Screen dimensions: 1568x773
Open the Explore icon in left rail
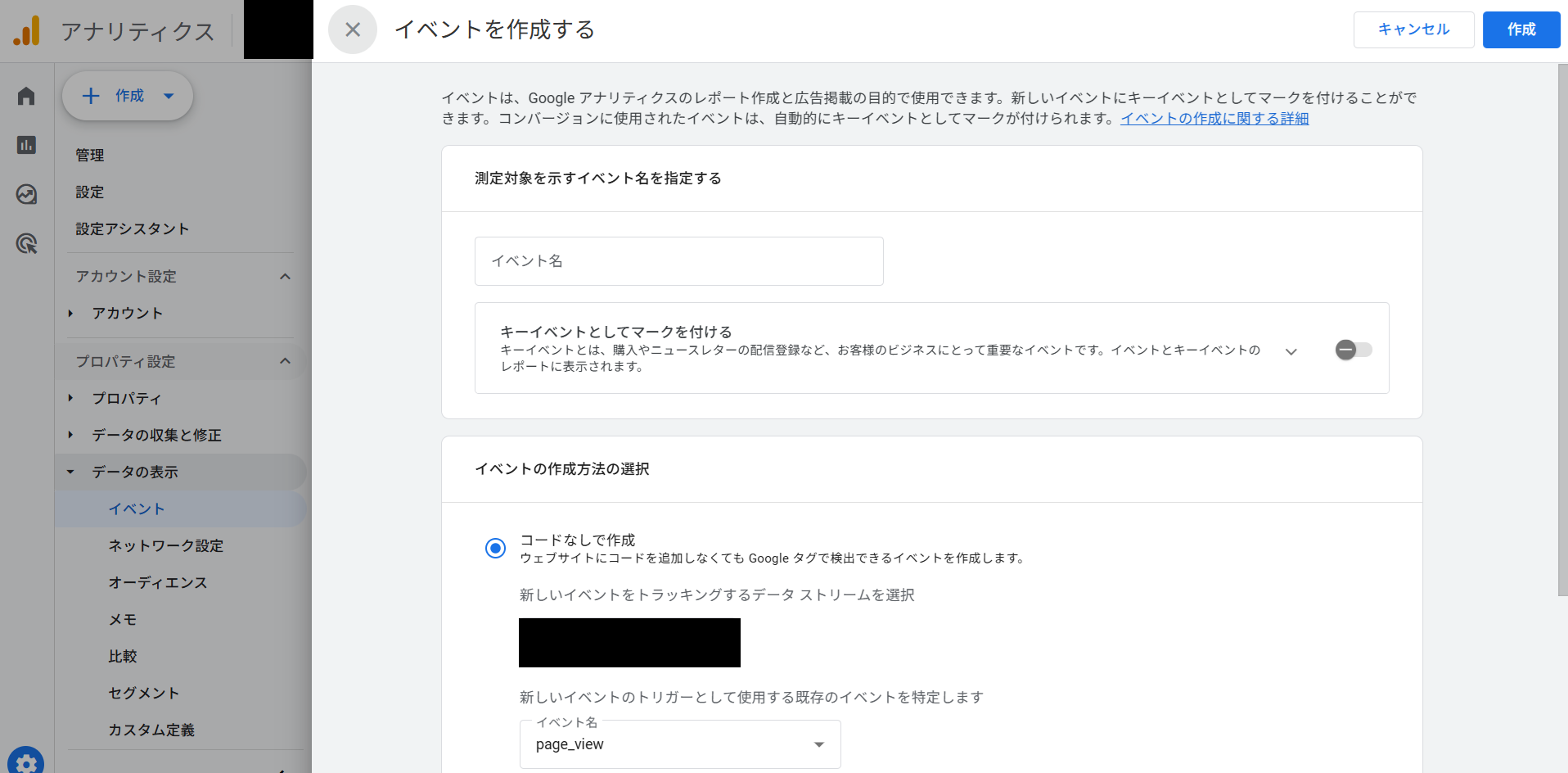point(26,194)
